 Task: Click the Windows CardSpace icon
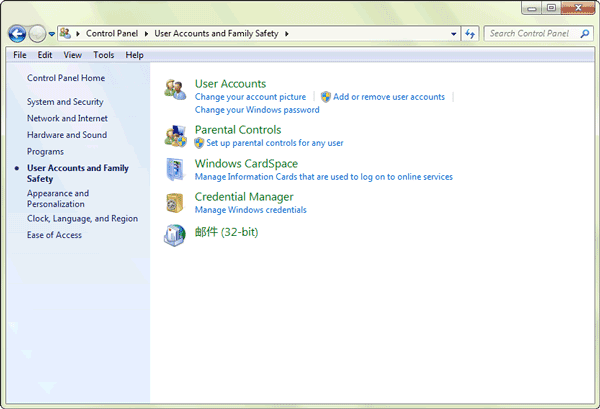(175, 169)
